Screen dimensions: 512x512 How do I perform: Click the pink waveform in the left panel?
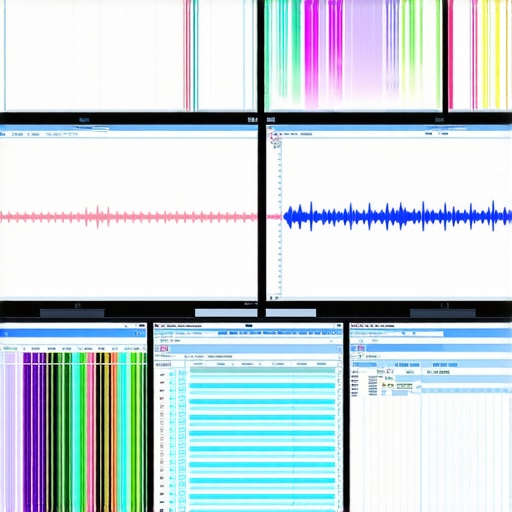tap(128, 217)
